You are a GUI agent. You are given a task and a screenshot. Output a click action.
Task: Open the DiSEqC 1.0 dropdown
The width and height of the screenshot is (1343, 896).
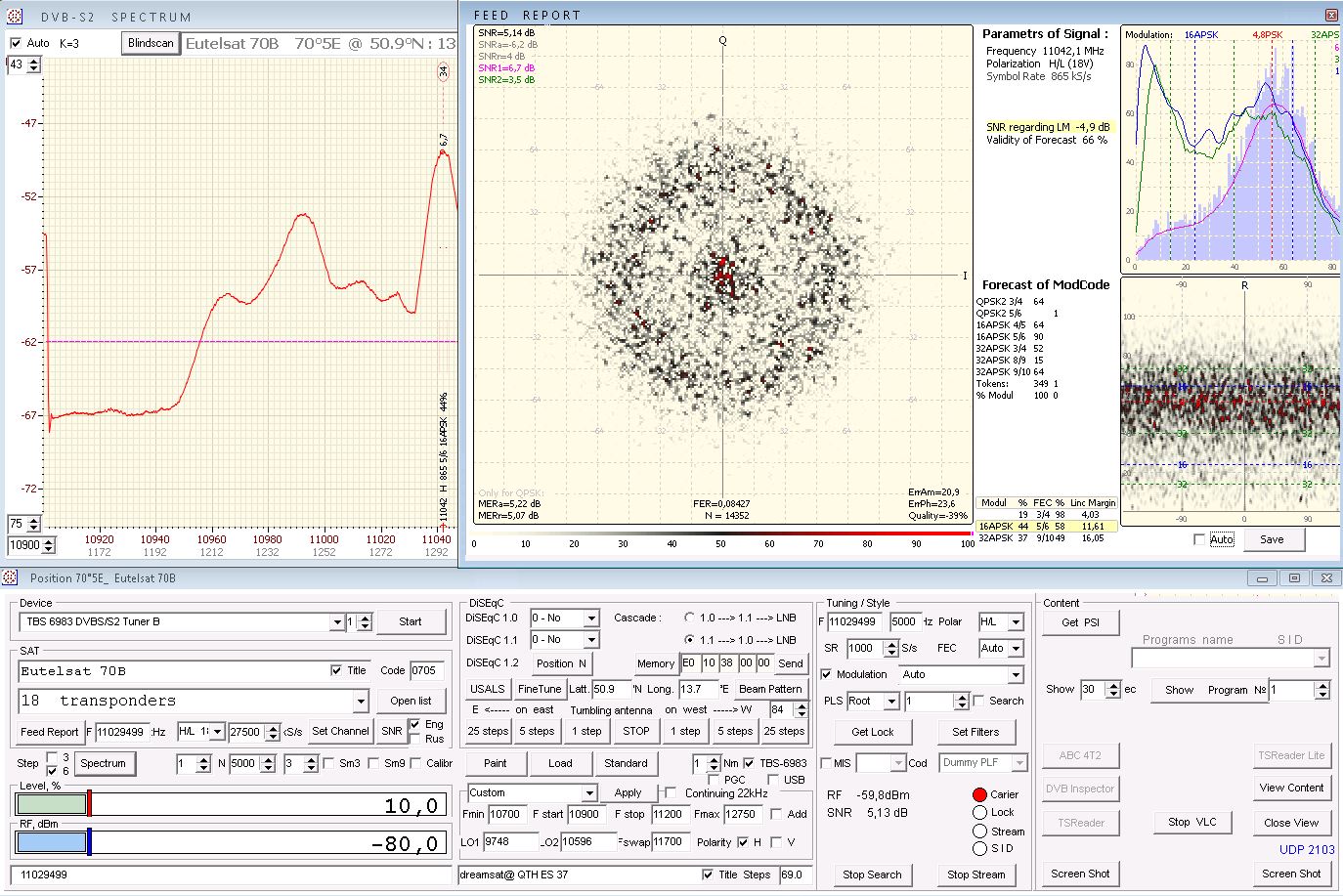coord(590,618)
